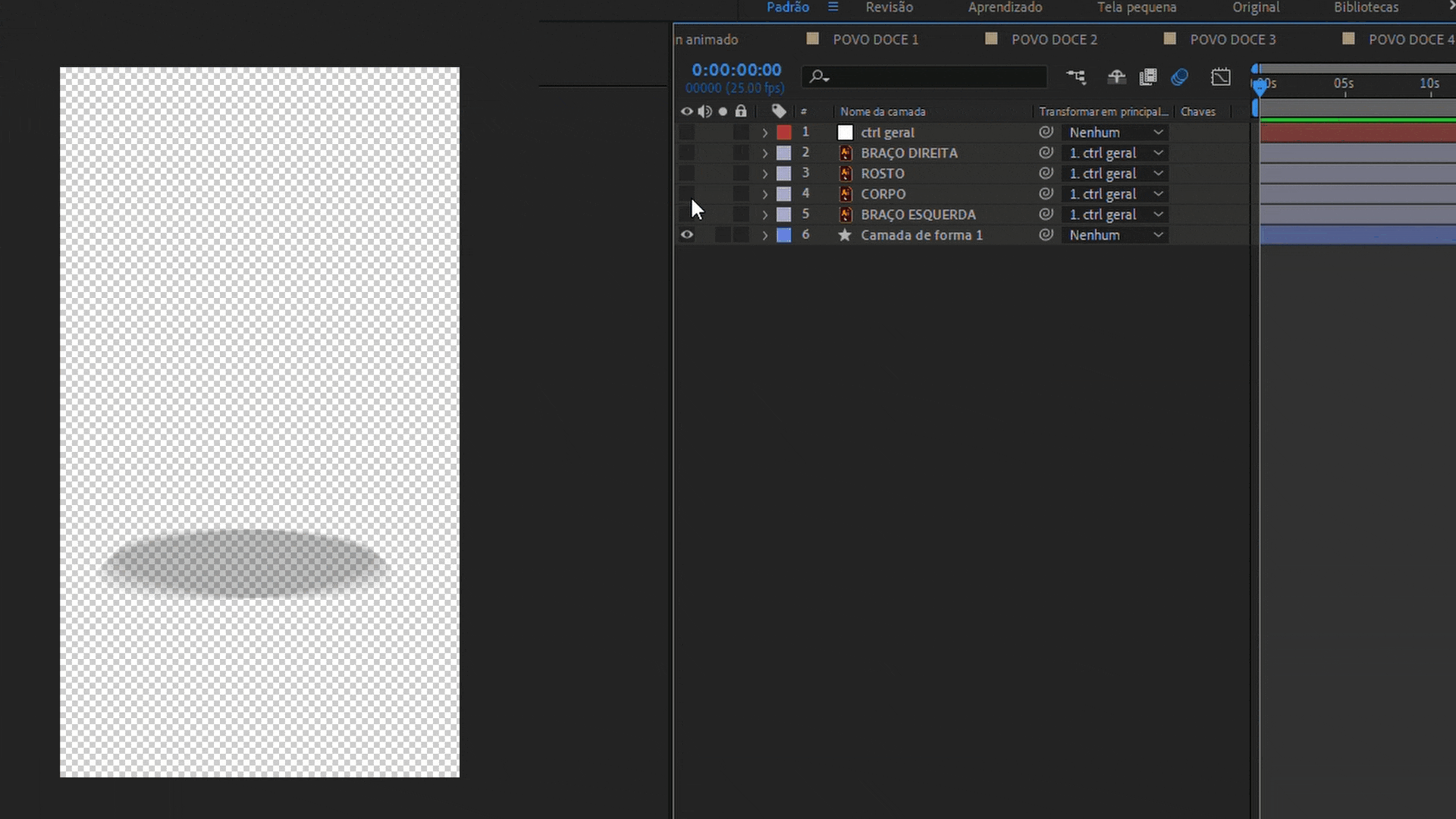Viewport: 1456px width, 819px height.
Task: Select the Aprendizado workspace
Action: pyautogui.click(x=1005, y=8)
